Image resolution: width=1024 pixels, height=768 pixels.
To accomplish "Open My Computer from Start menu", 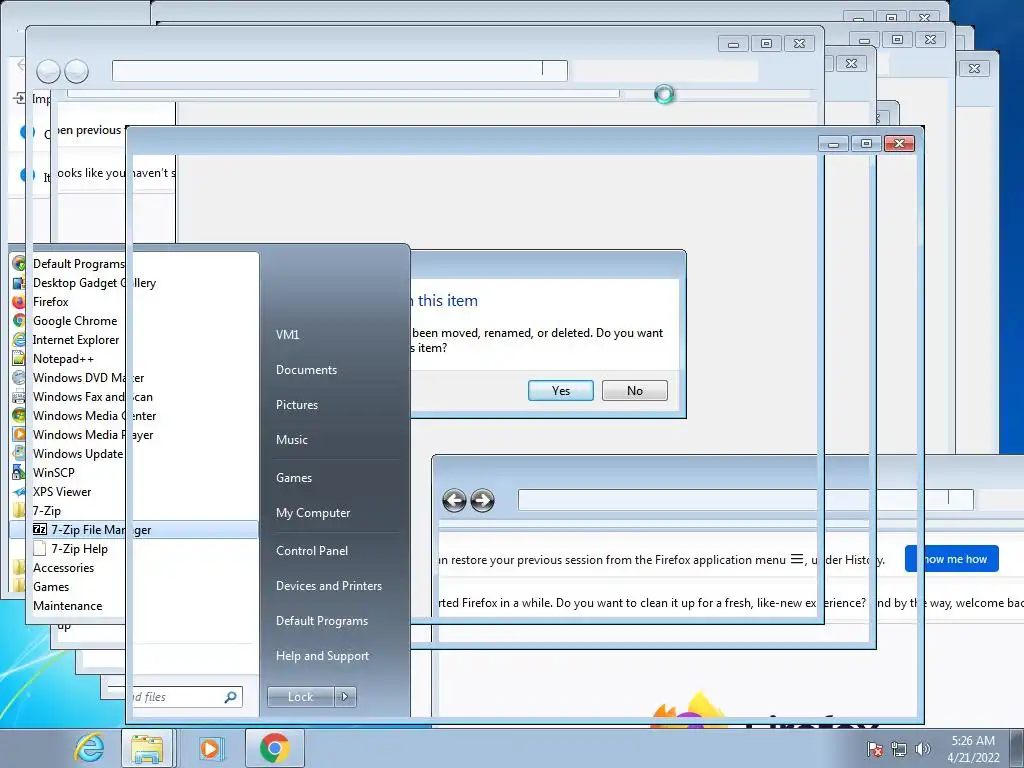I will pos(313,513).
